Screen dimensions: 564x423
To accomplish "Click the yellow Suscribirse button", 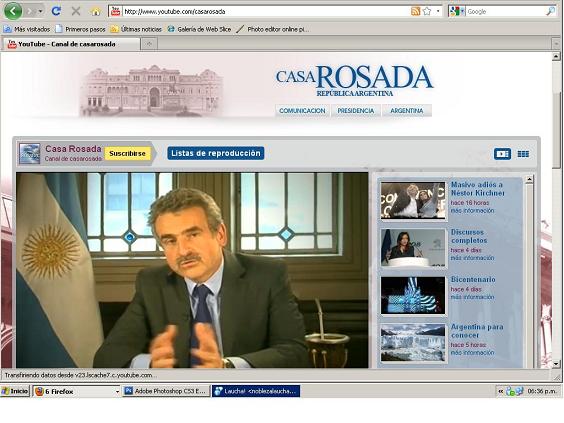I will coord(127,154).
